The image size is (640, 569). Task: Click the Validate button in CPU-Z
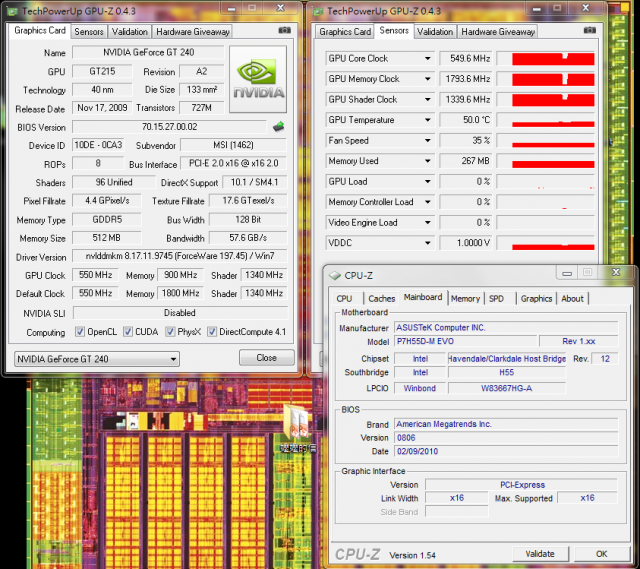(540, 554)
